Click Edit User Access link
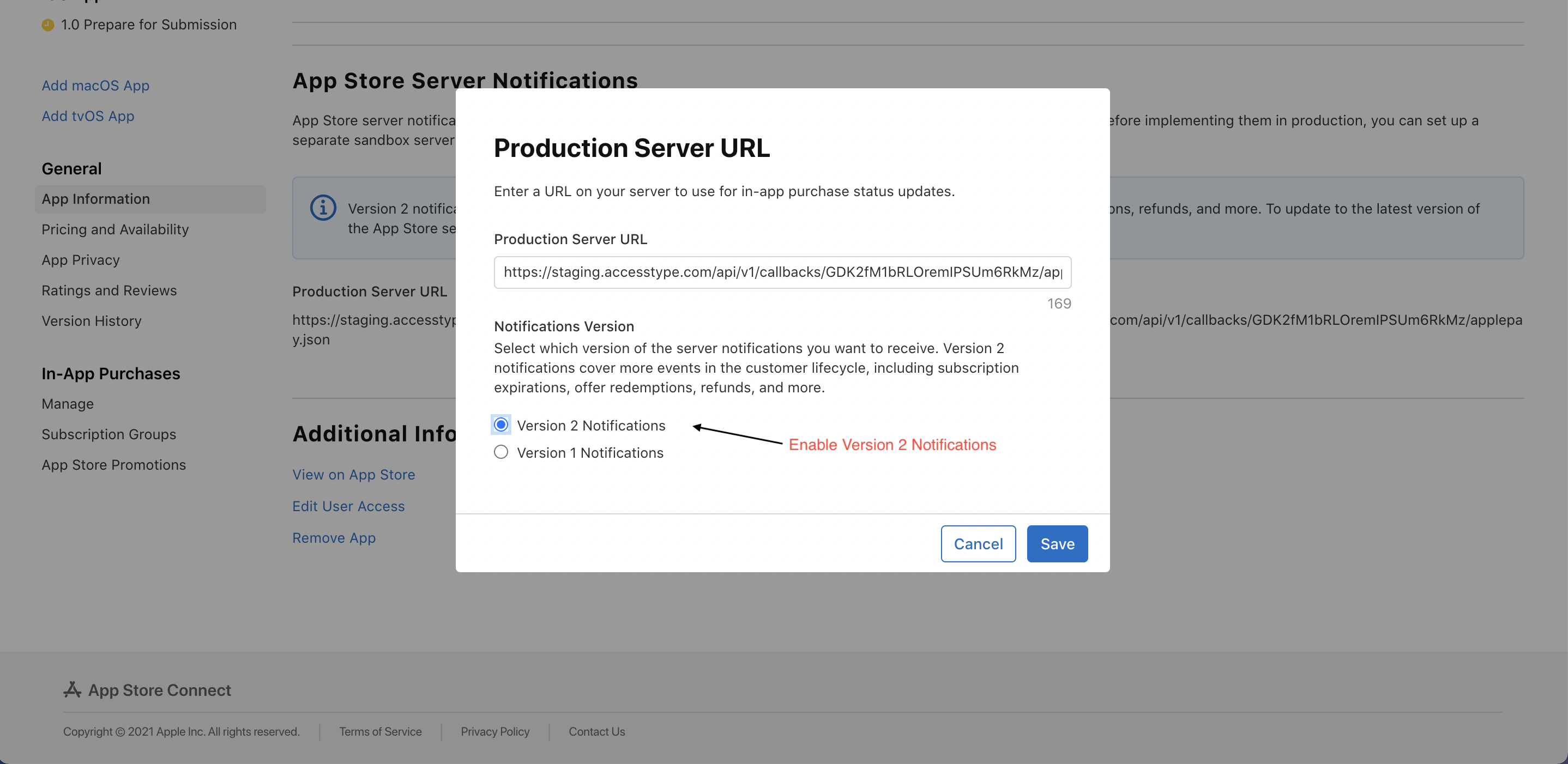The image size is (1568, 764). click(348, 506)
